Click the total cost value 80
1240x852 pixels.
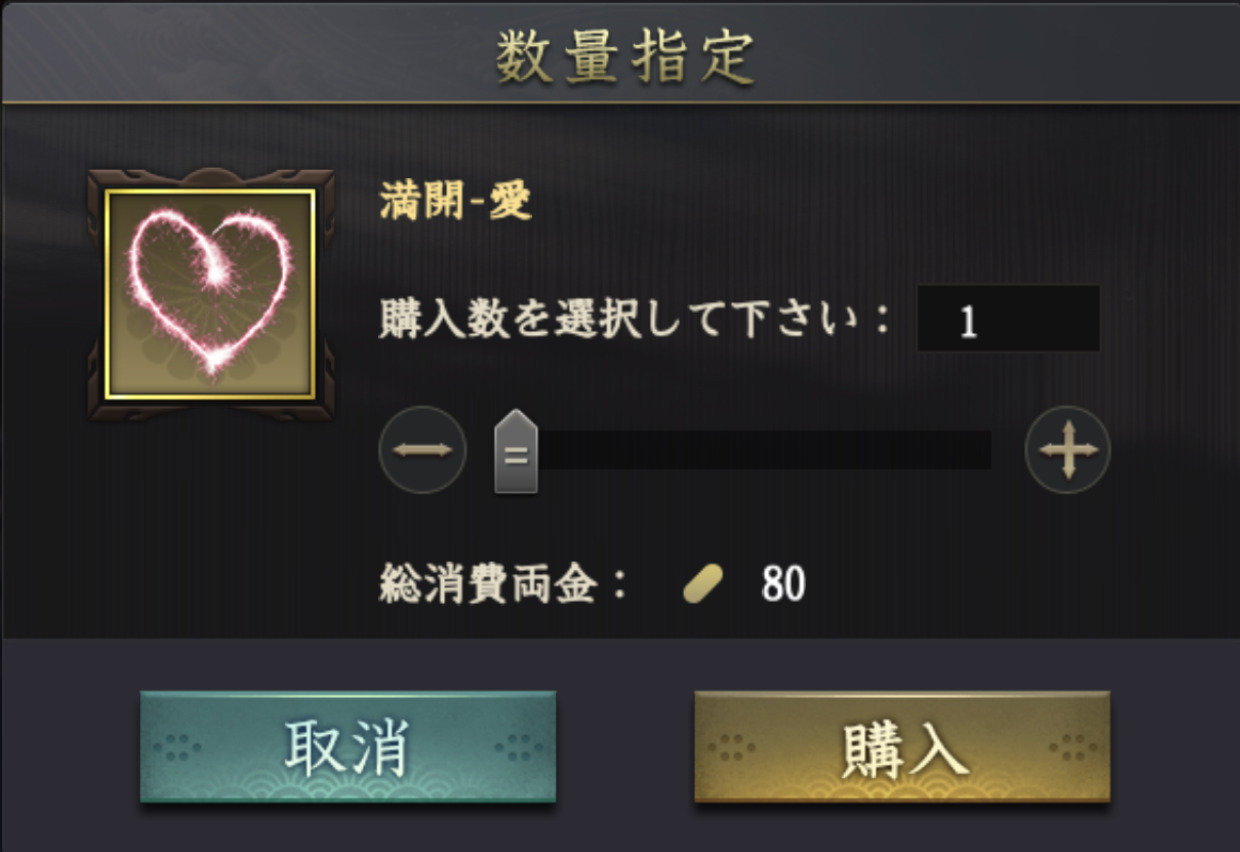[783, 584]
